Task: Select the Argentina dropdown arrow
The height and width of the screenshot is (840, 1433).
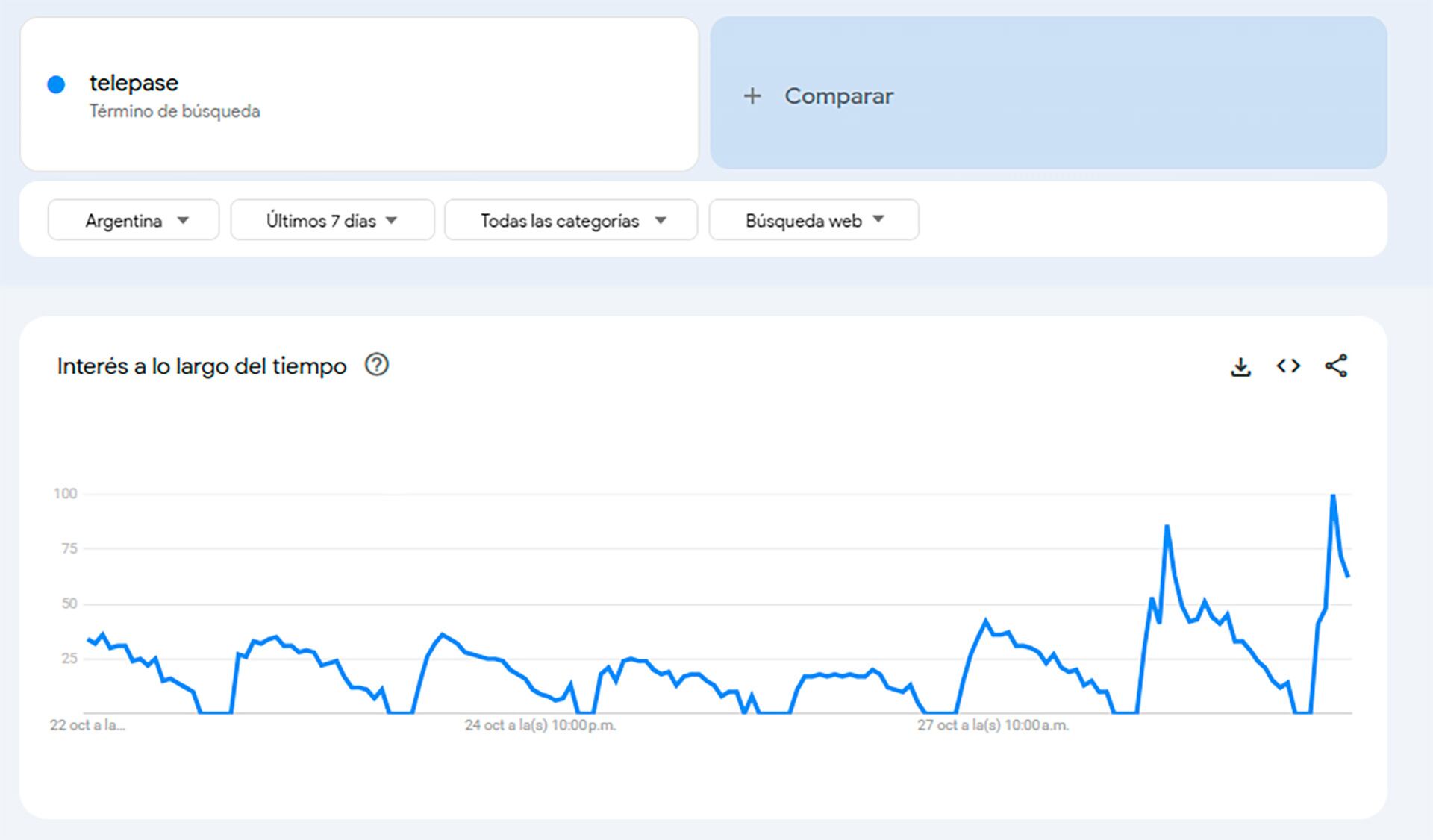Action: 181,220
